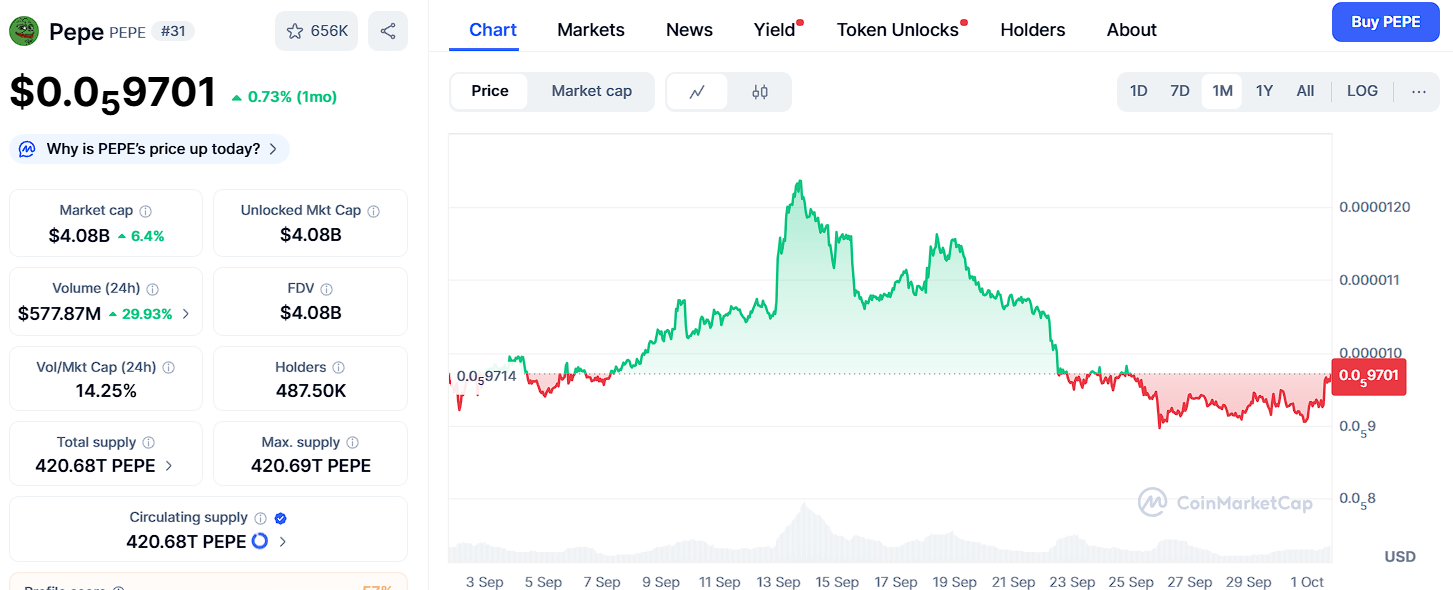Expand Volume (24h) details chevron

(x=186, y=314)
